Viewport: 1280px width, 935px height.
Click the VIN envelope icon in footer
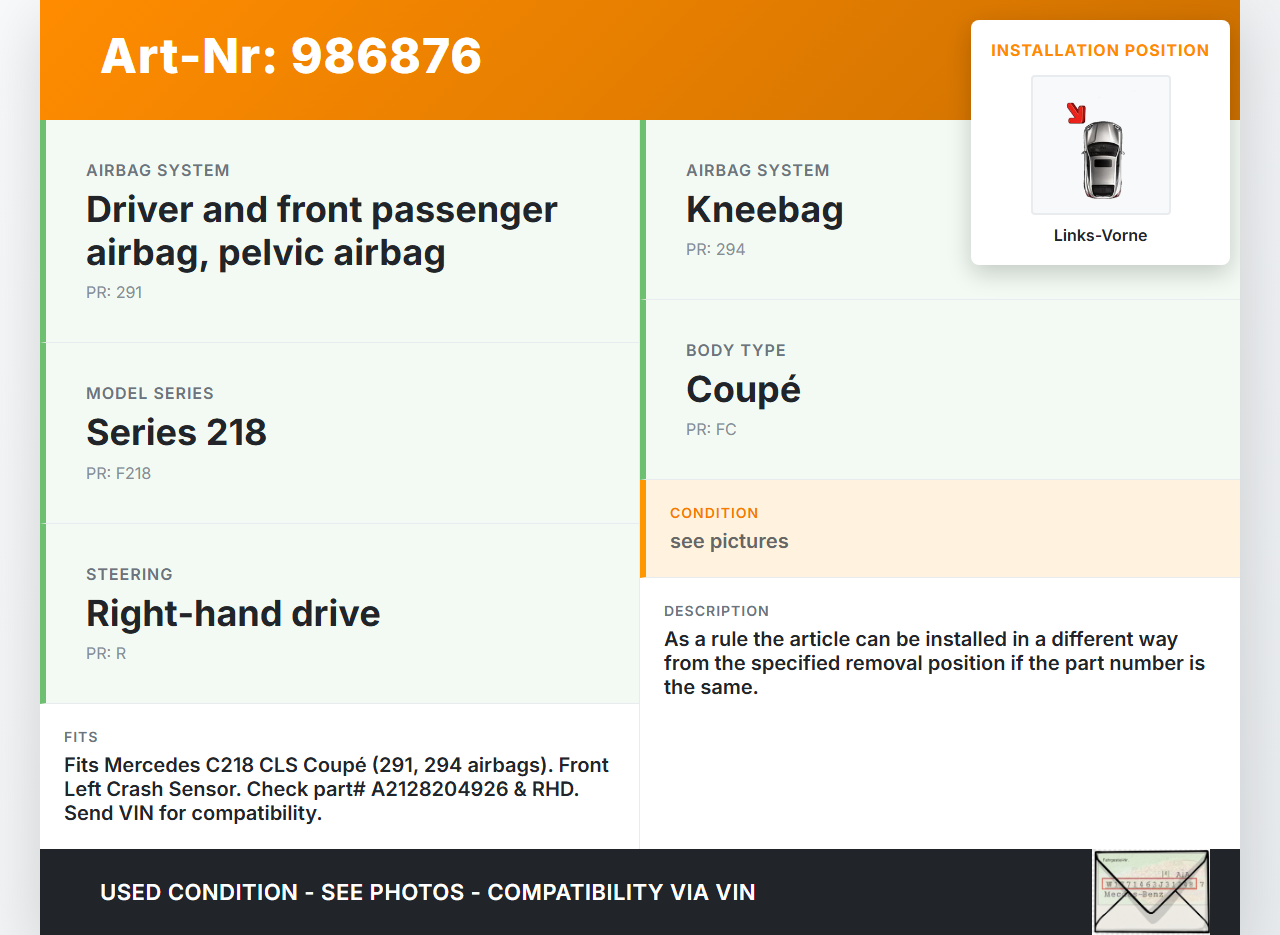[x=1150, y=891]
